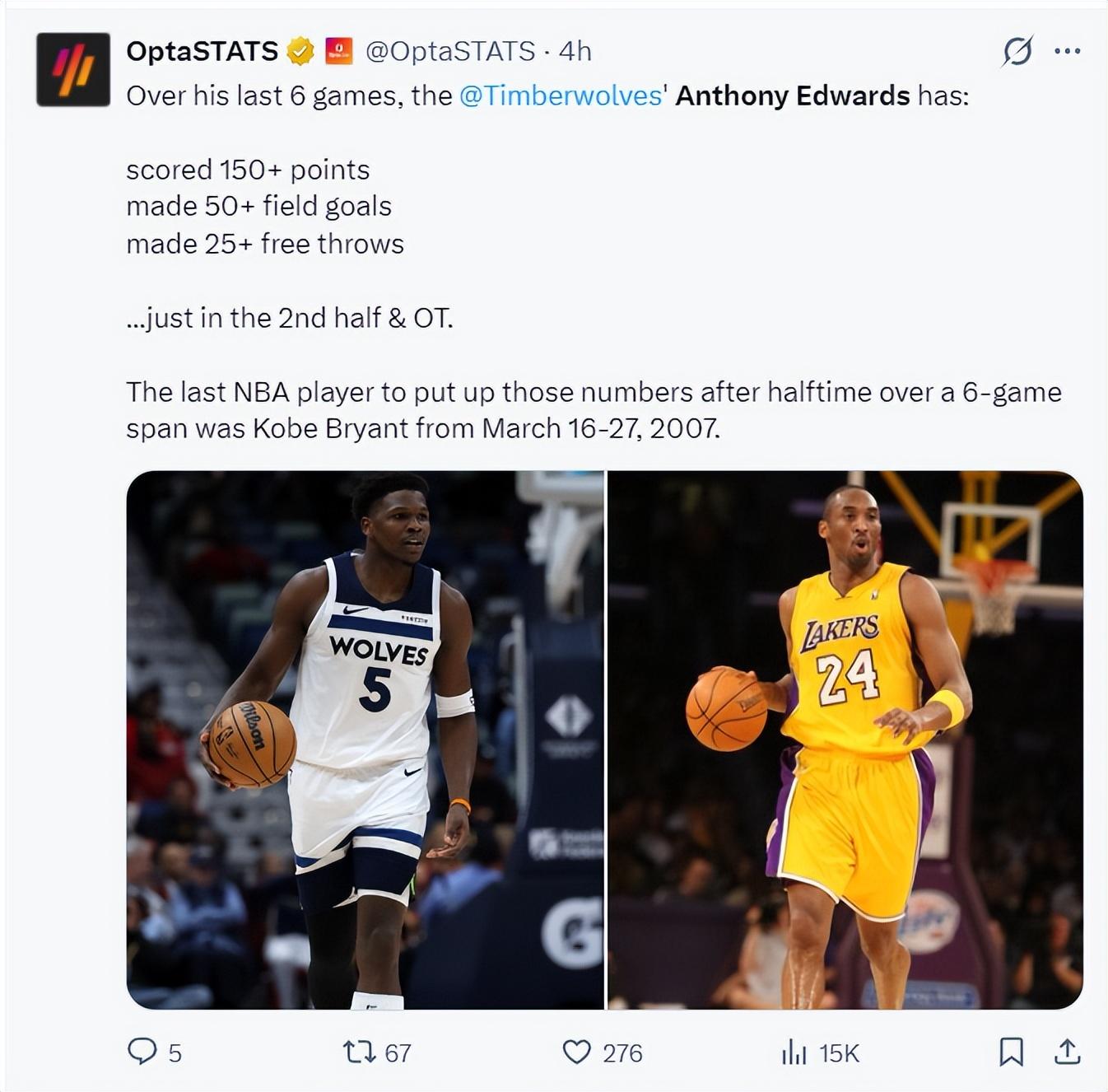View analytics via the 15K views icon

click(794, 1052)
